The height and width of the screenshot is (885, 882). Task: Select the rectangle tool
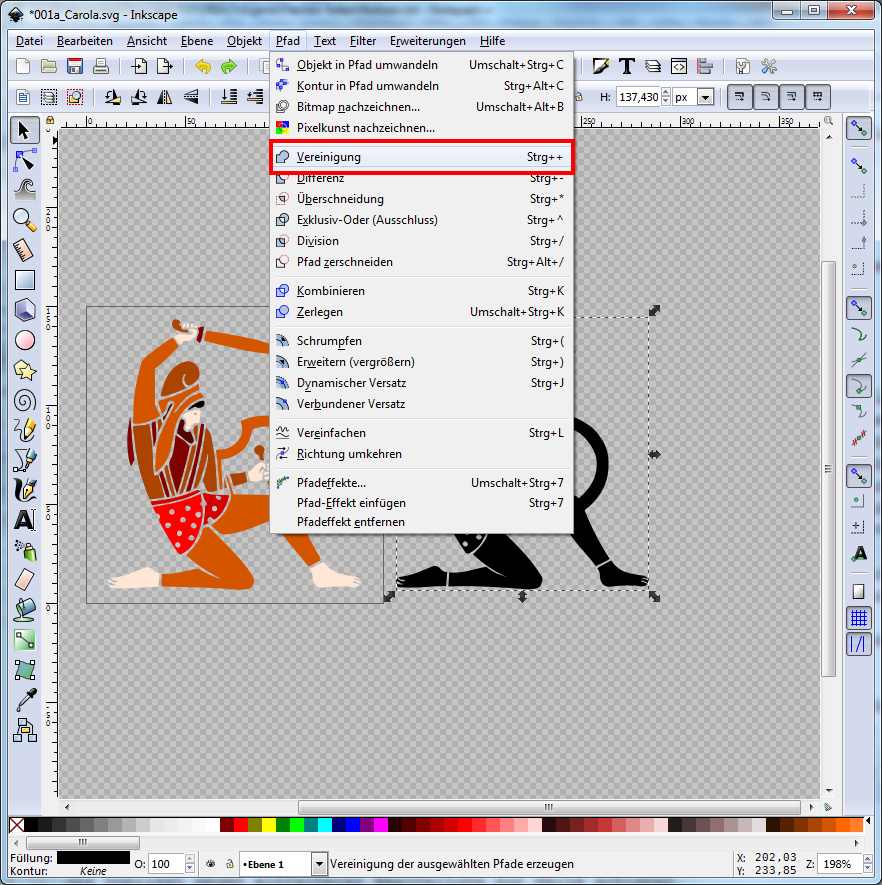click(24, 280)
